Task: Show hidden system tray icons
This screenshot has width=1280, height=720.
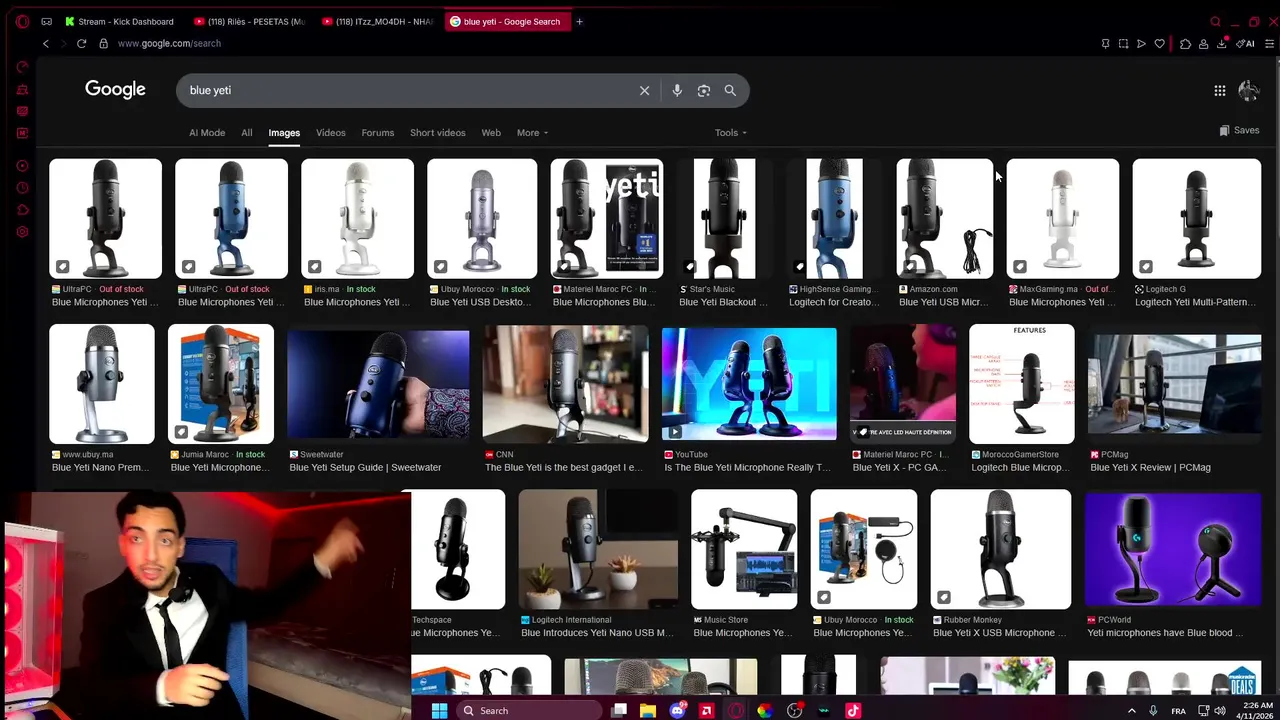Action: pyautogui.click(x=1132, y=711)
